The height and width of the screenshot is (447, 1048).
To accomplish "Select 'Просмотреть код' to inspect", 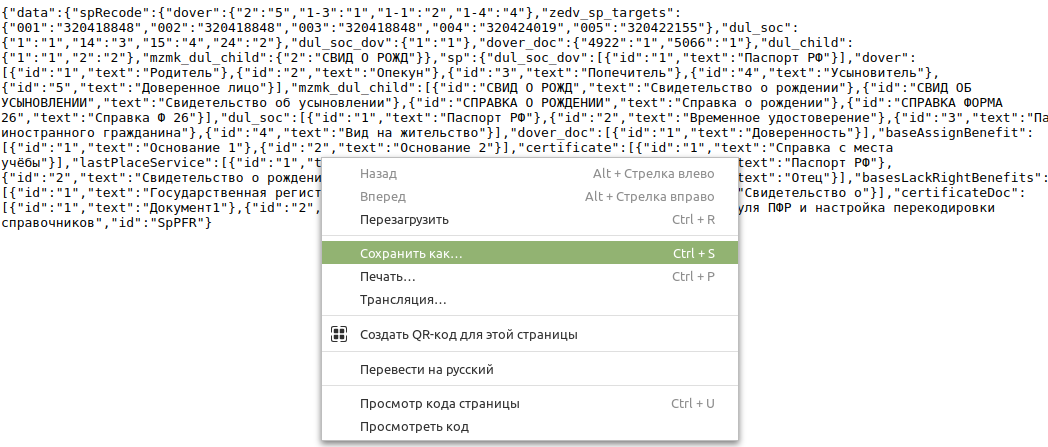I will tap(414, 426).
